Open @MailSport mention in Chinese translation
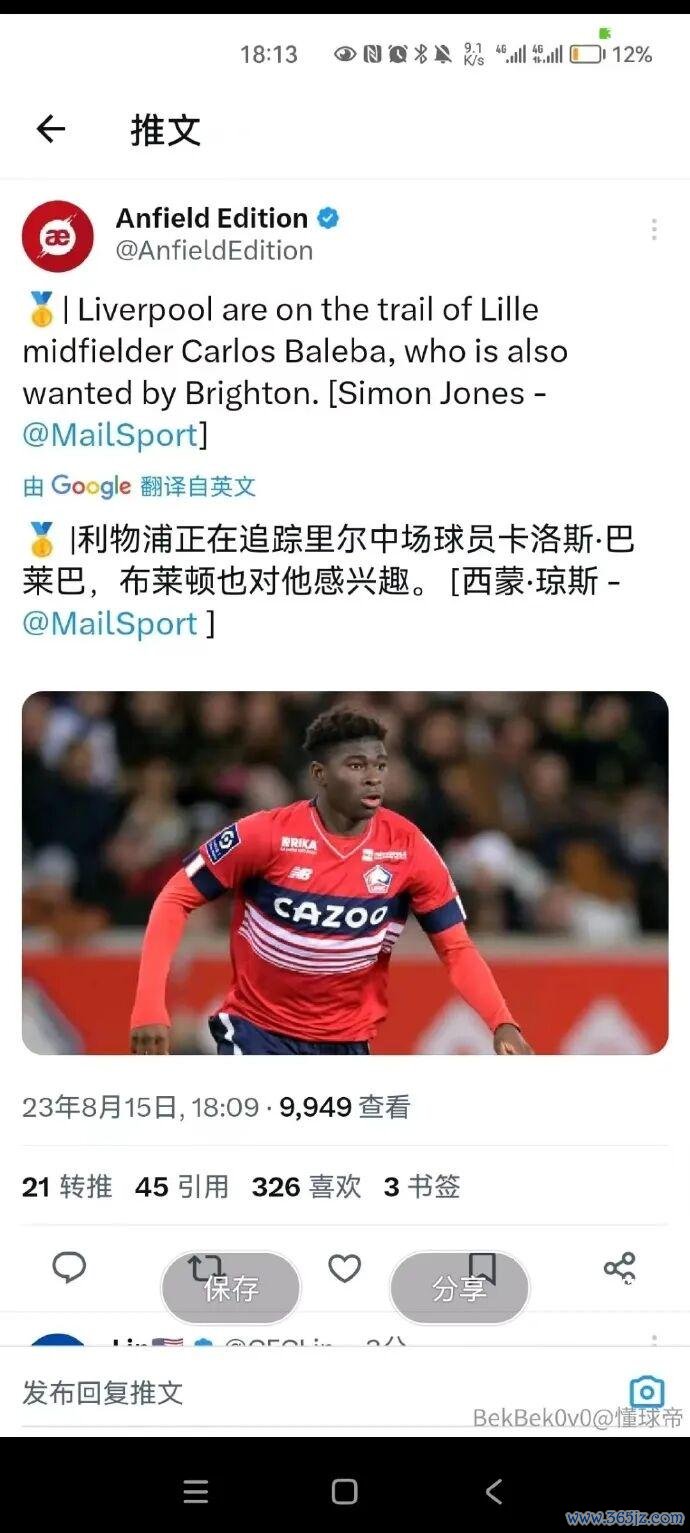Image resolution: width=690 pixels, height=1533 pixels. tap(110, 623)
